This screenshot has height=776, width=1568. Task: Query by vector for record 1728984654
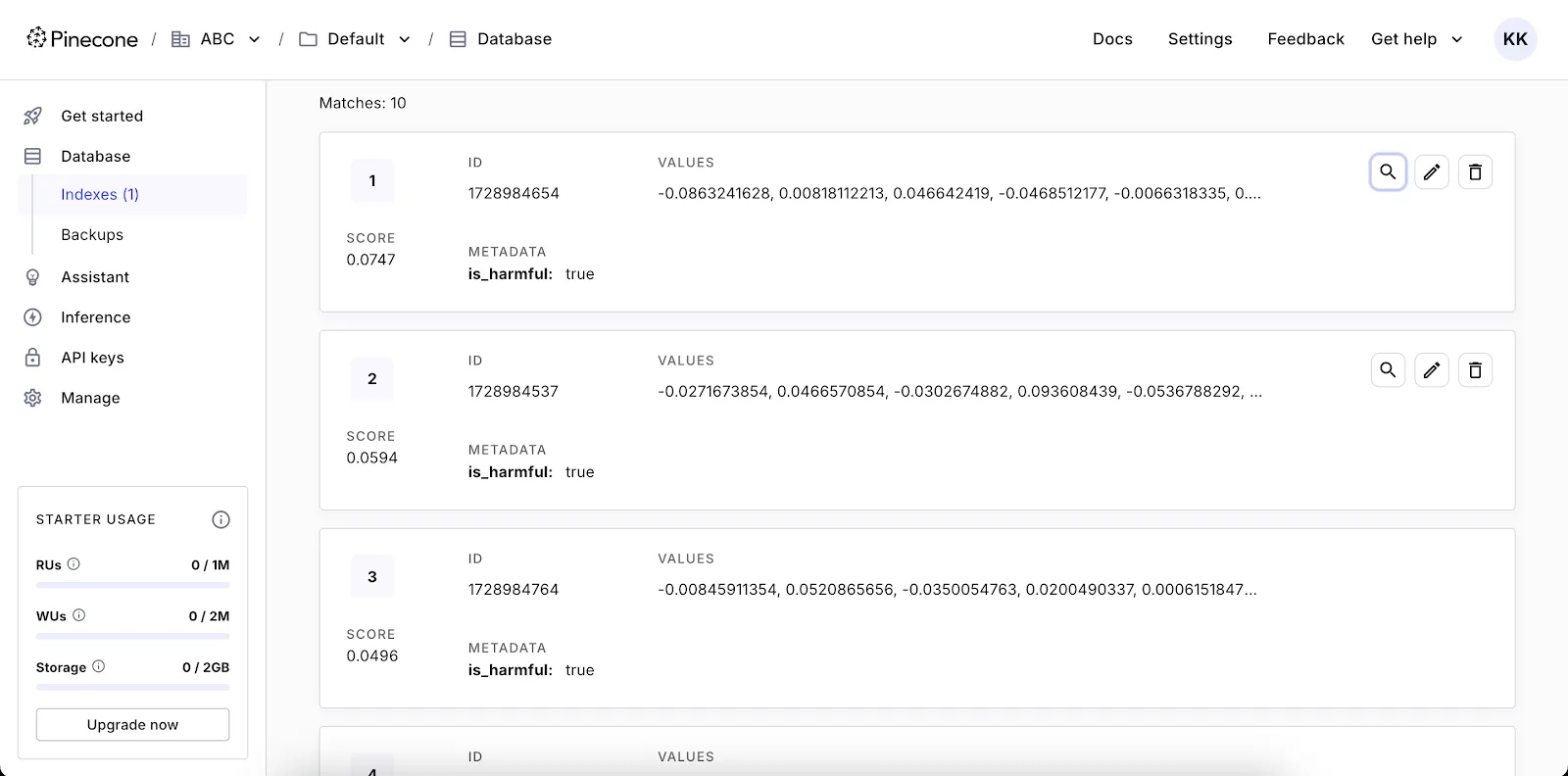[1388, 172]
